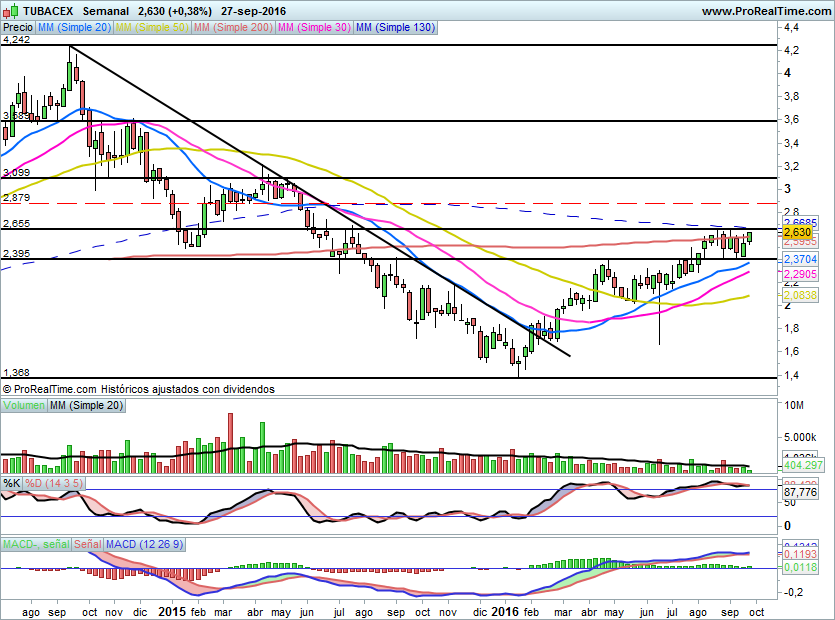
Task: Select the 2,3704 blue price tag
Action: click(773, 258)
